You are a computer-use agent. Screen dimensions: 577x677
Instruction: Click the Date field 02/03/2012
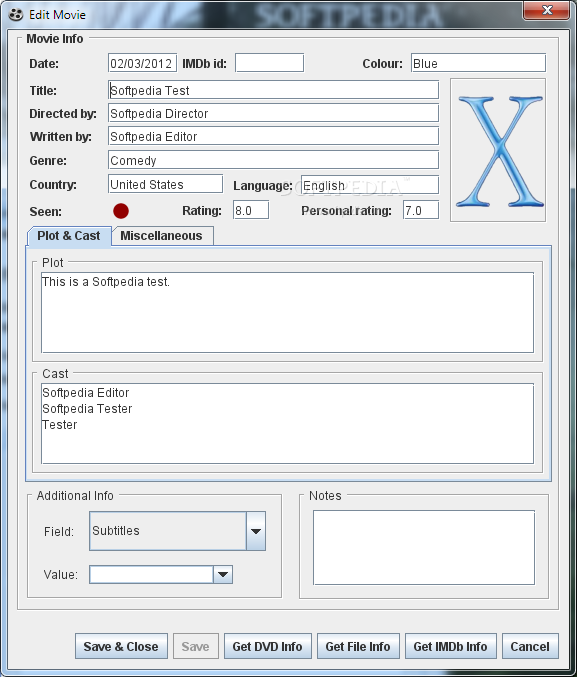tap(143, 63)
